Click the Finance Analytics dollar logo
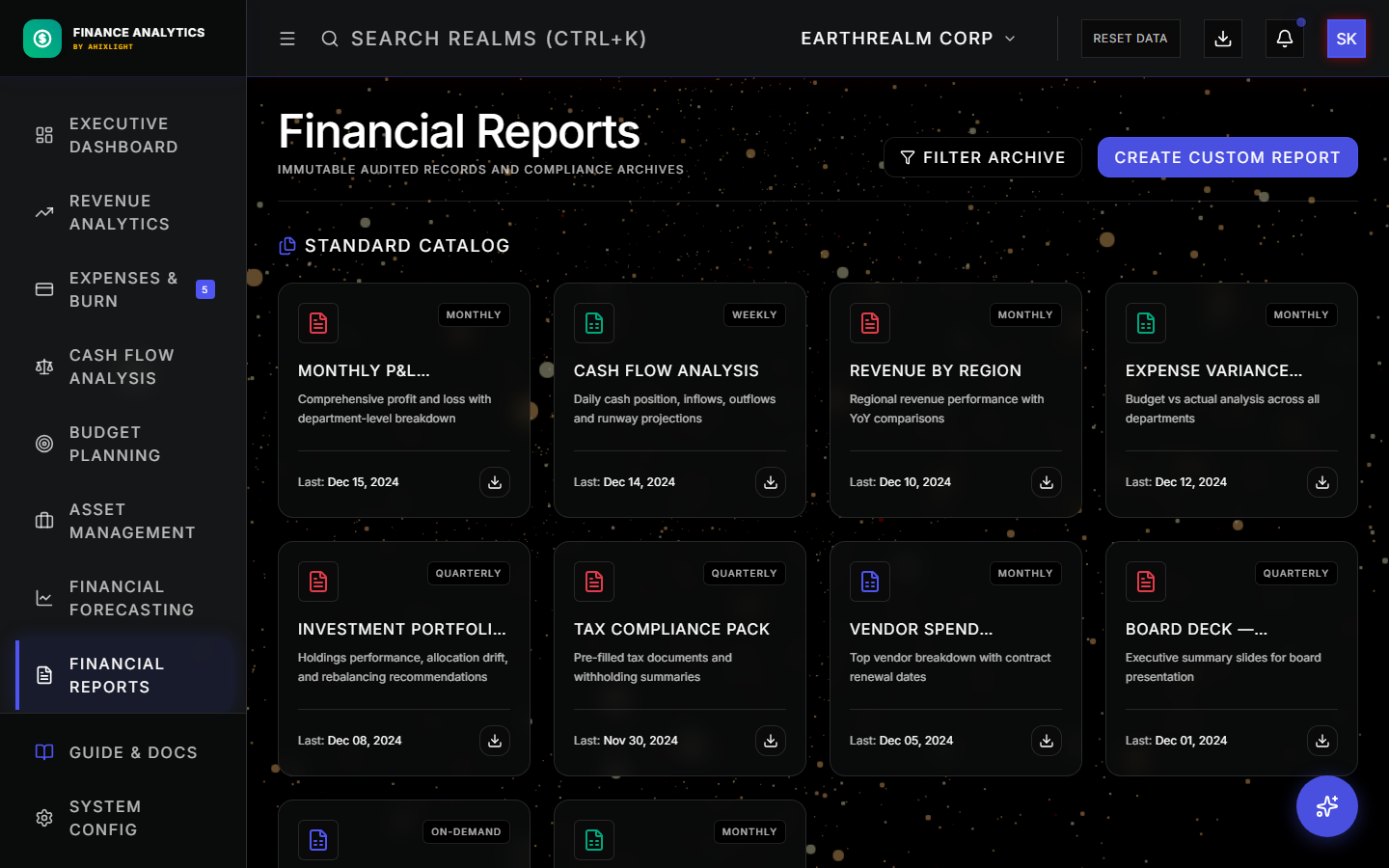 click(42, 39)
